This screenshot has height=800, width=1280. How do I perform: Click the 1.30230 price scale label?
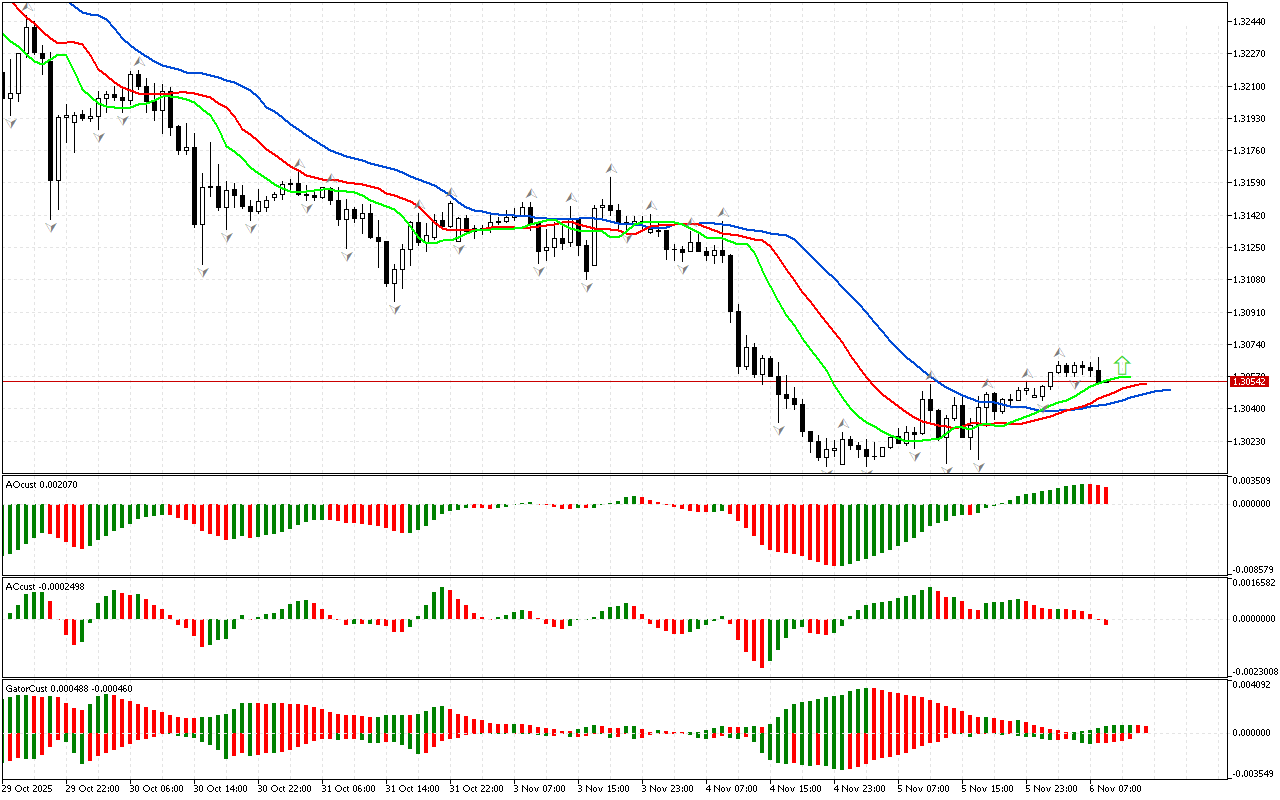pyautogui.click(x=1249, y=441)
